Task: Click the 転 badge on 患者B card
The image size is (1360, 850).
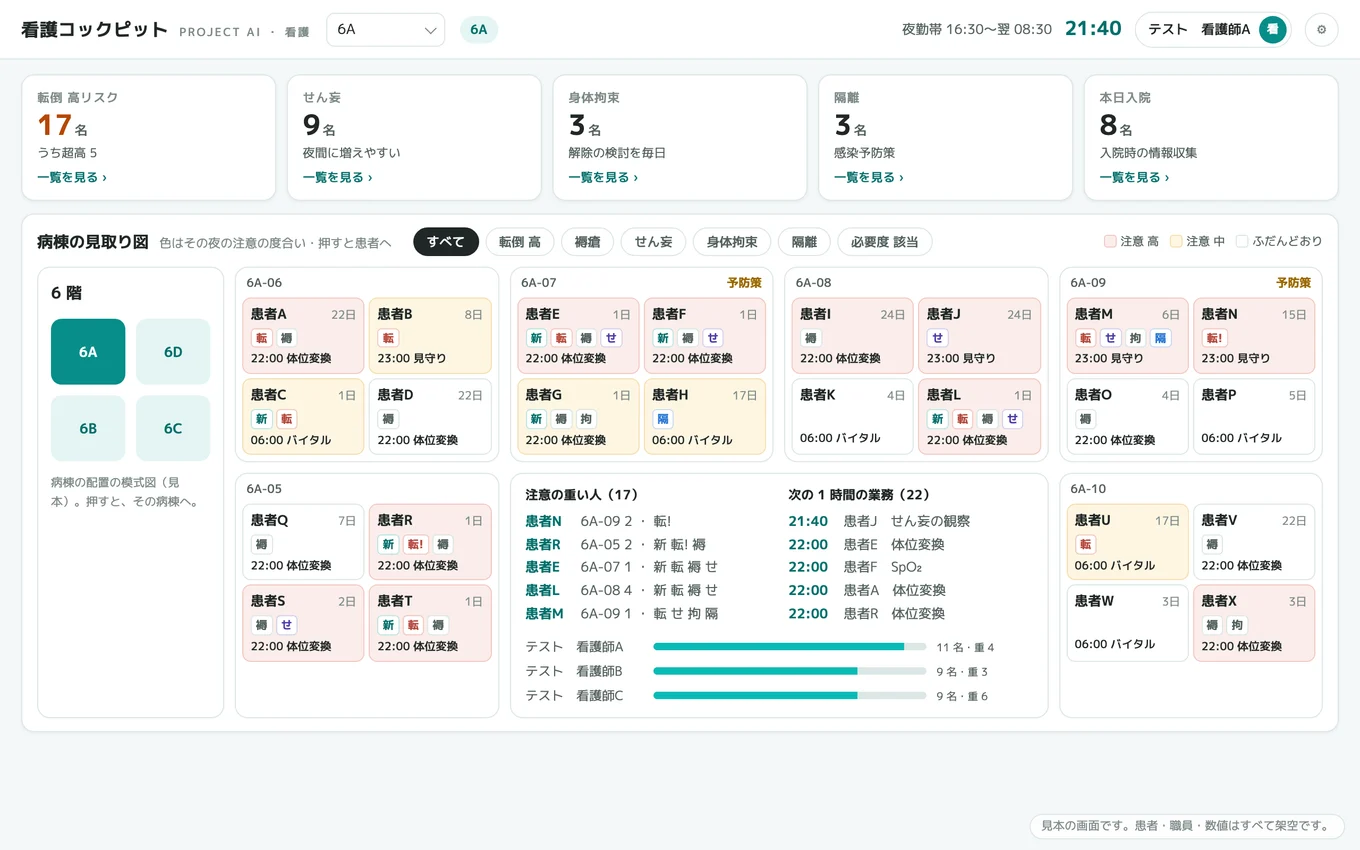Action: point(388,338)
